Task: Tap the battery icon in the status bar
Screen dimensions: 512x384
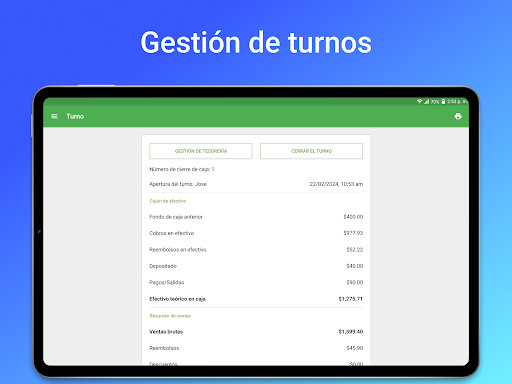Action: [x=443, y=101]
